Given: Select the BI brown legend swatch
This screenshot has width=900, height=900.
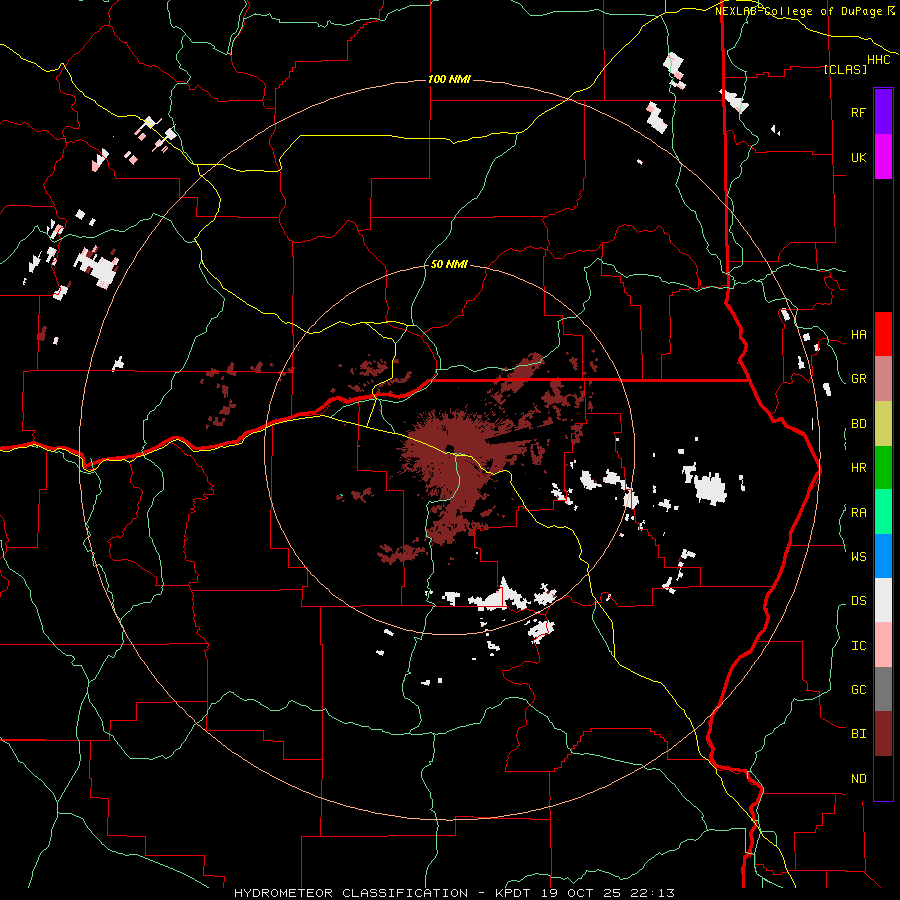Looking at the screenshot, I should (883, 734).
